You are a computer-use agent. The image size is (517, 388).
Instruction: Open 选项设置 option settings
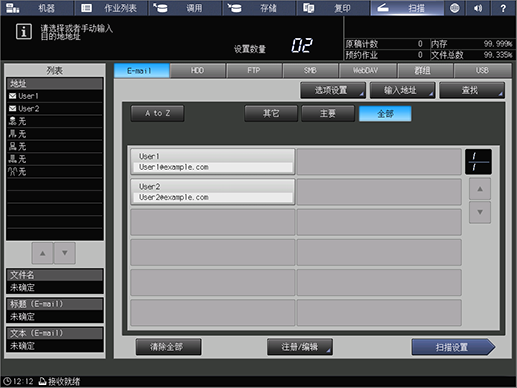(x=333, y=90)
